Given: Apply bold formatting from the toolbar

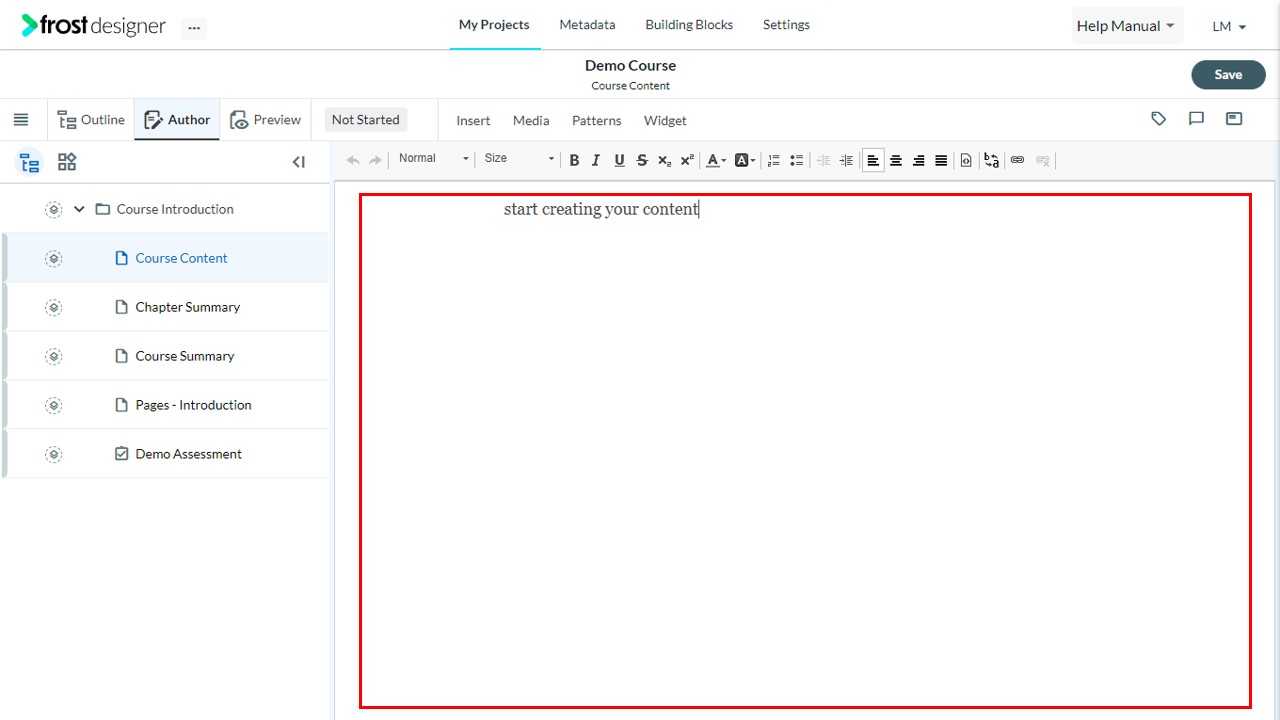Looking at the screenshot, I should click(x=574, y=160).
